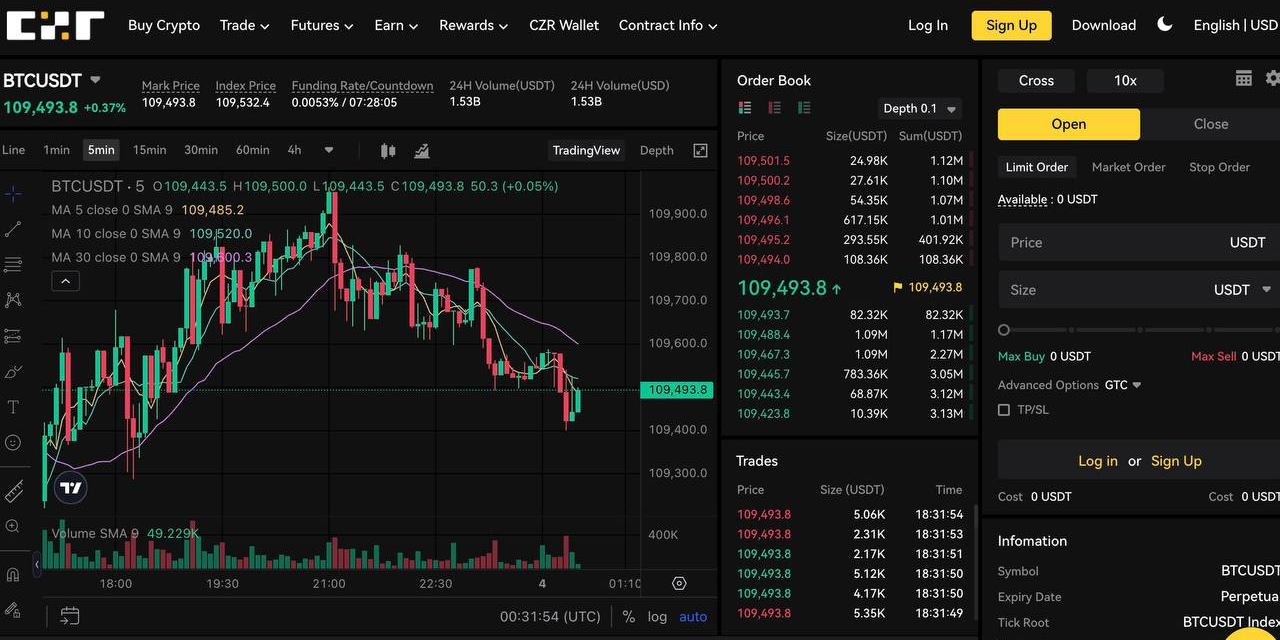Open the Futures menu
This screenshot has width=1280, height=640.
[321, 26]
